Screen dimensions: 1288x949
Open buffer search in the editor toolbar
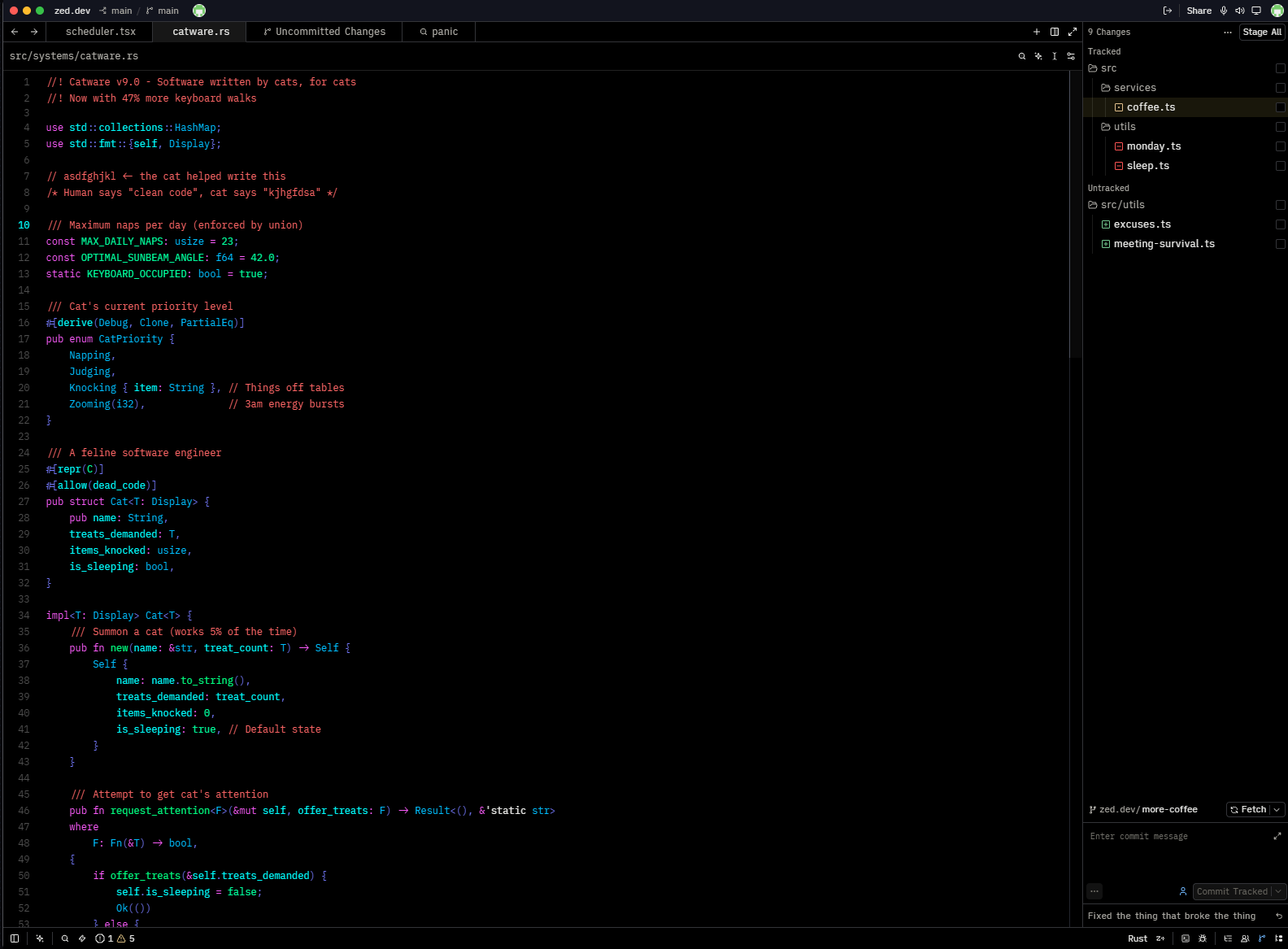tap(1022, 56)
